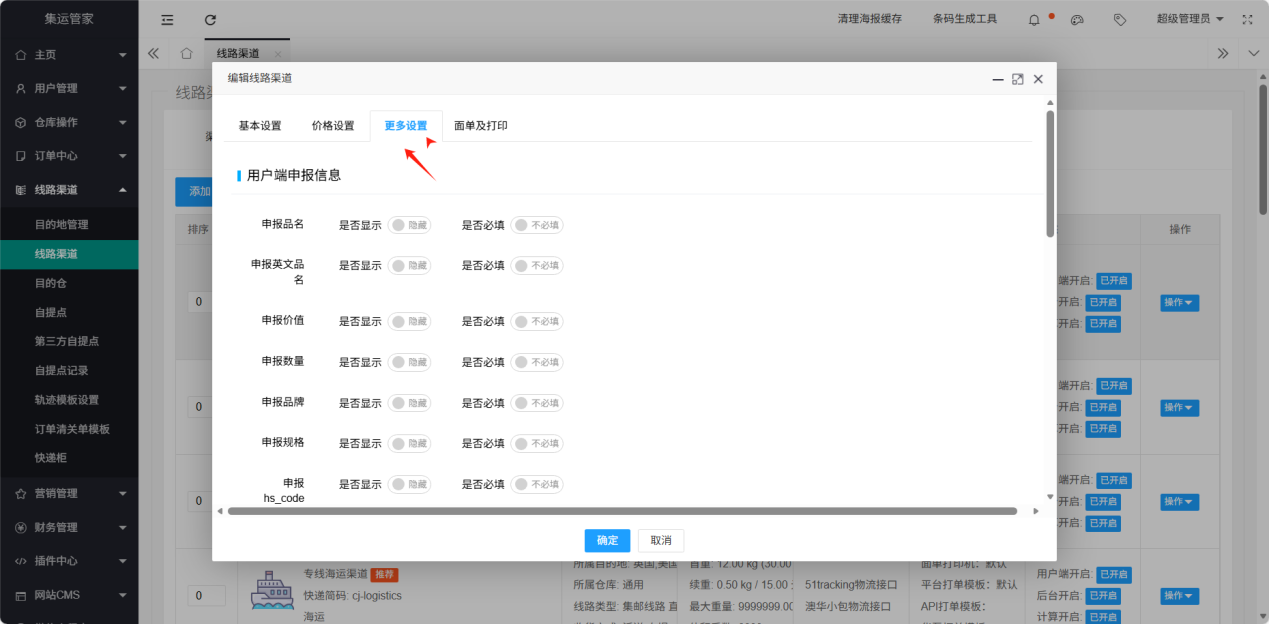
Task: Expand 财务管理 sidebar menu
Action: click(69, 527)
